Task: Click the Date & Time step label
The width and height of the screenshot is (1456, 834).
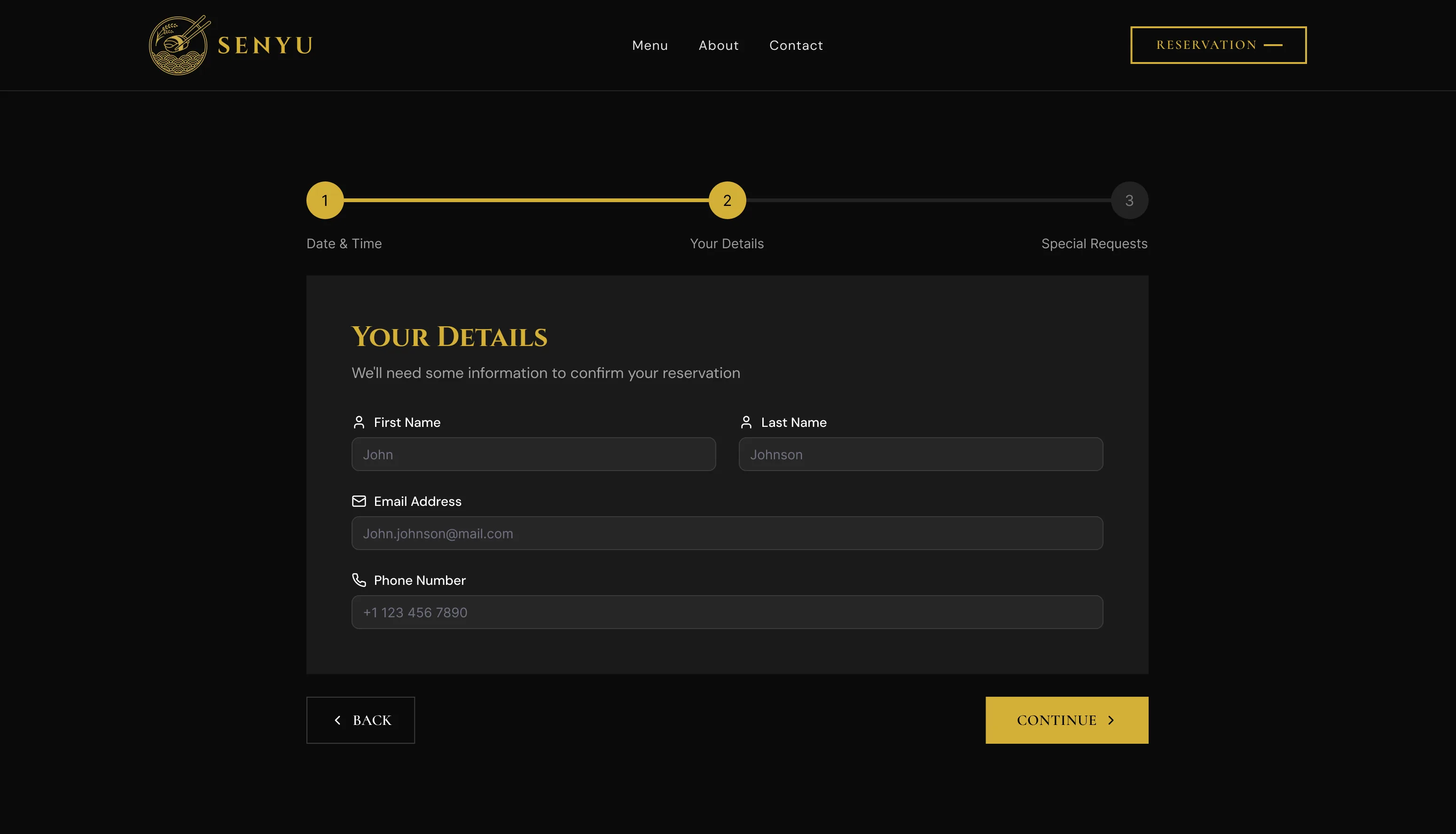Action: pos(344,244)
